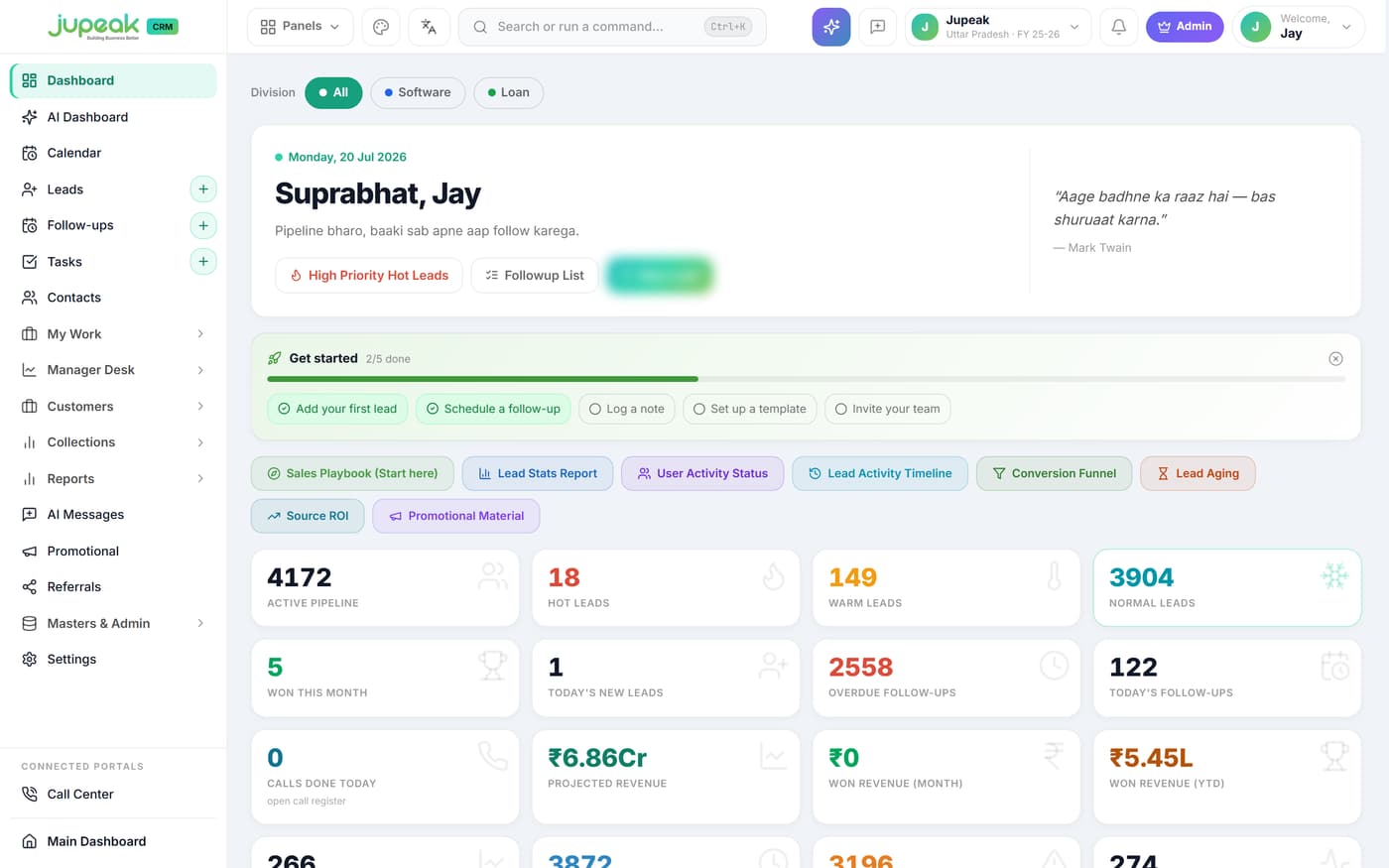This screenshot has height=868, width=1389.
Task: Open the 'open call register' link
Action: pos(307,802)
